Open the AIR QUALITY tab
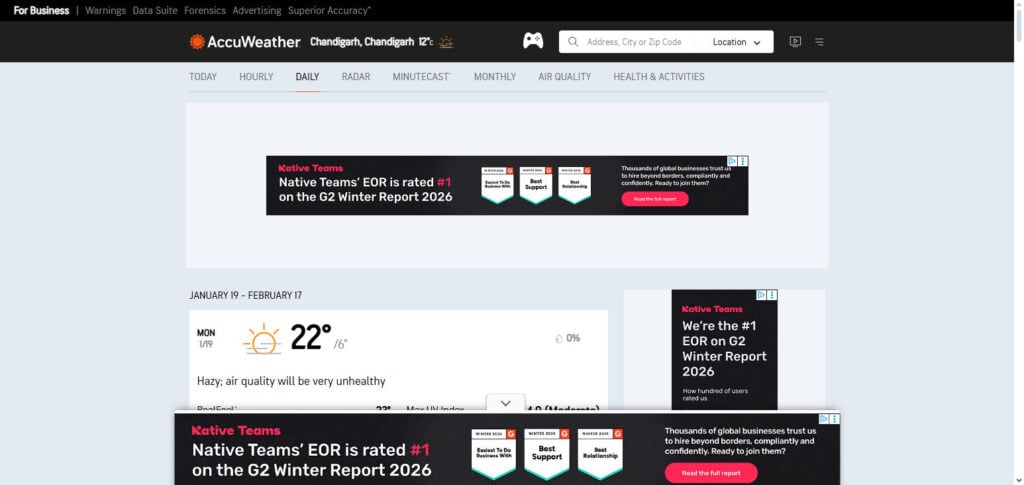 [x=565, y=77]
